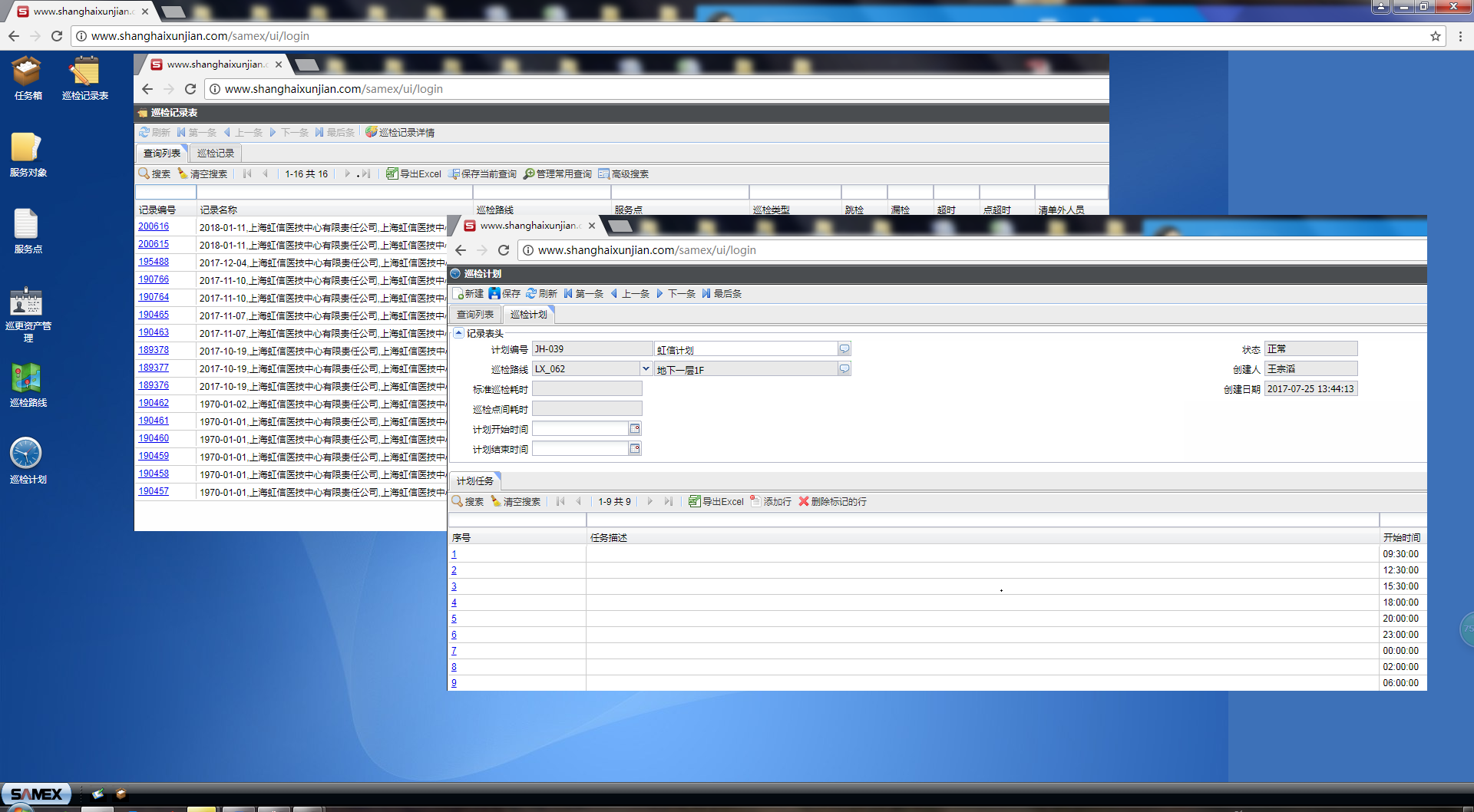Open the 计划开始时间 calendar picker
The height and width of the screenshot is (812, 1474).
[x=635, y=429]
